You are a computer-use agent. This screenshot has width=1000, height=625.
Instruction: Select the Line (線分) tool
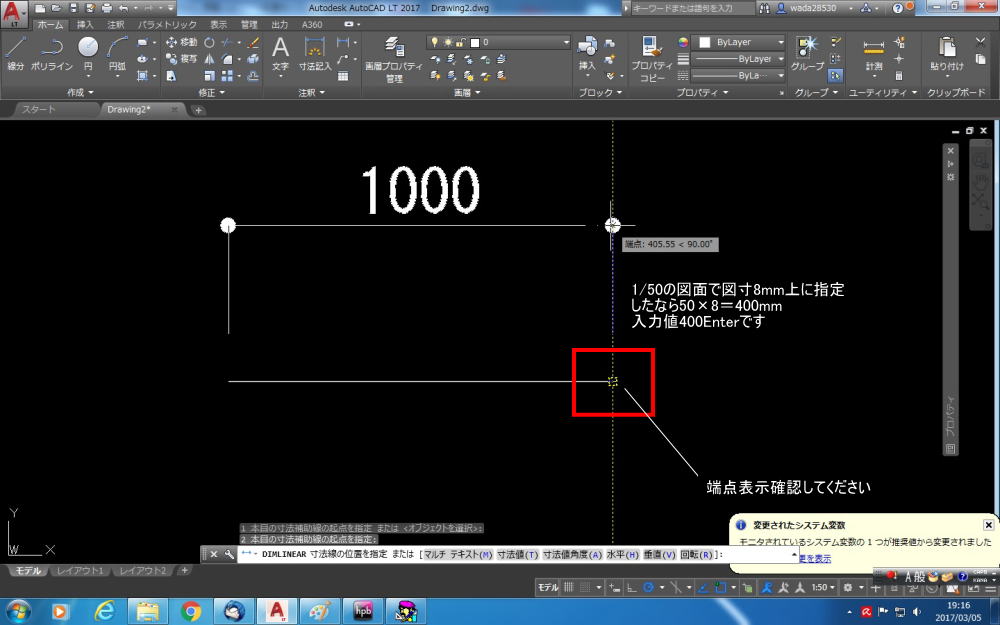click(x=15, y=53)
